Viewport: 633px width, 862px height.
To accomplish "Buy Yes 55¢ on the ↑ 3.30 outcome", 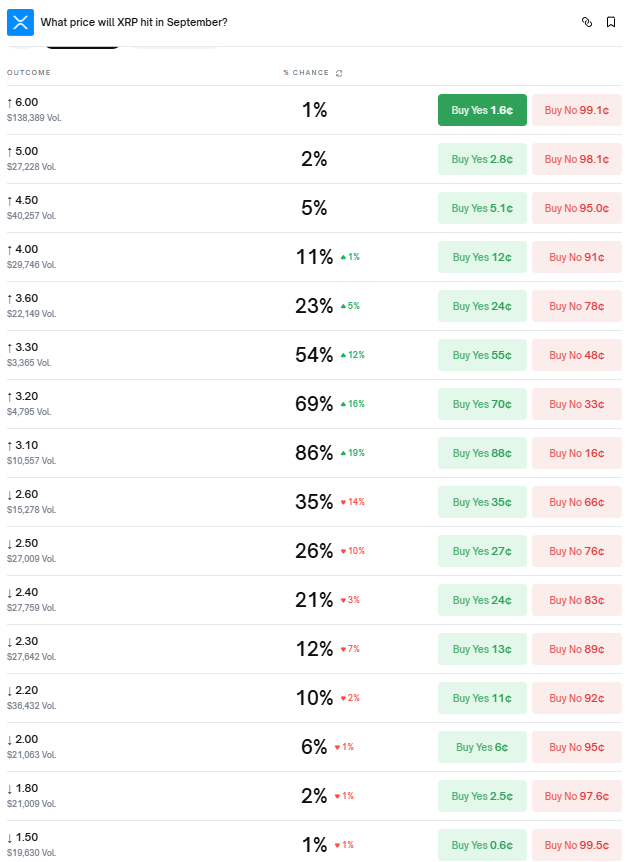I will pyautogui.click(x=482, y=355).
